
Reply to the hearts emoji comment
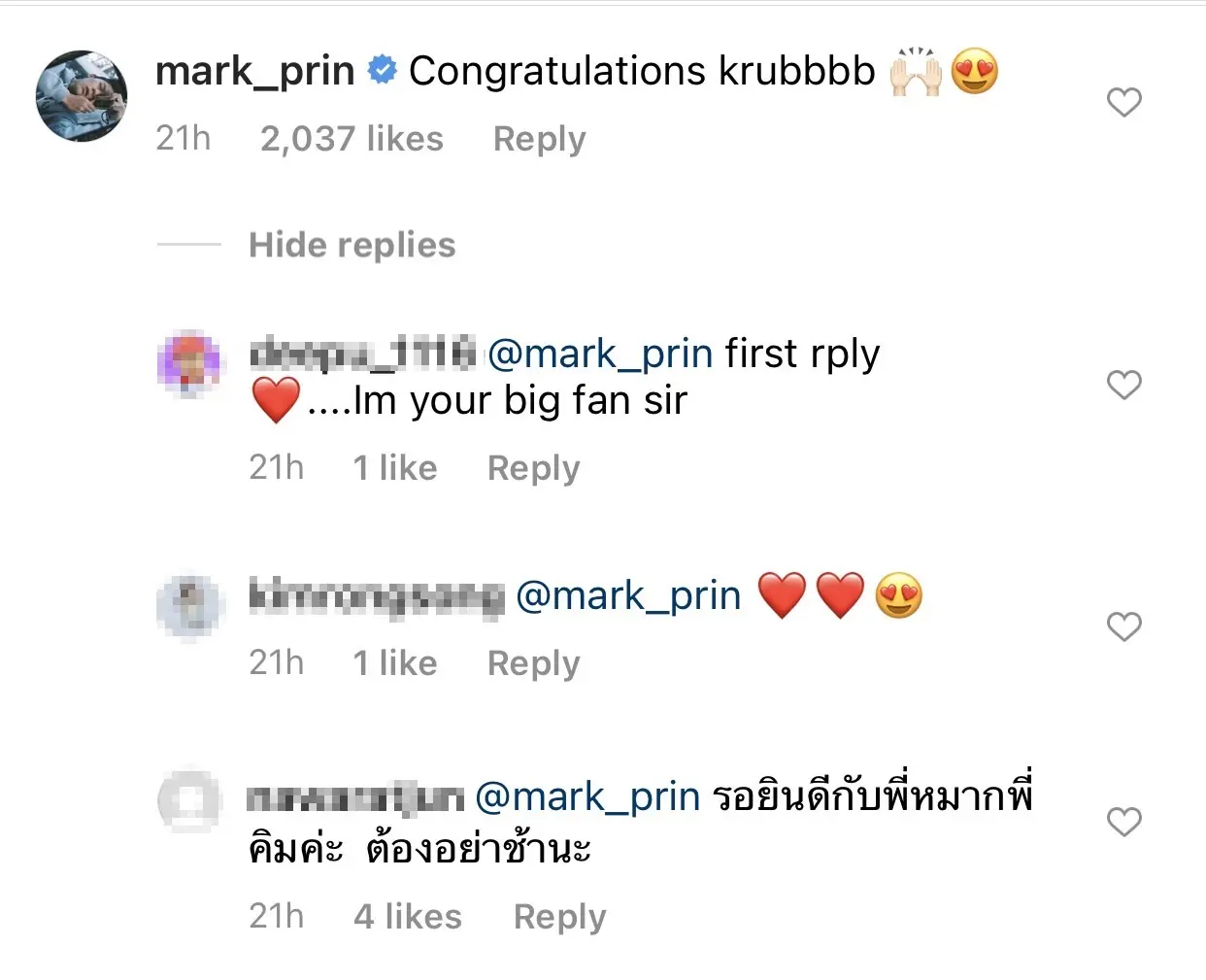pyautogui.click(x=533, y=663)
